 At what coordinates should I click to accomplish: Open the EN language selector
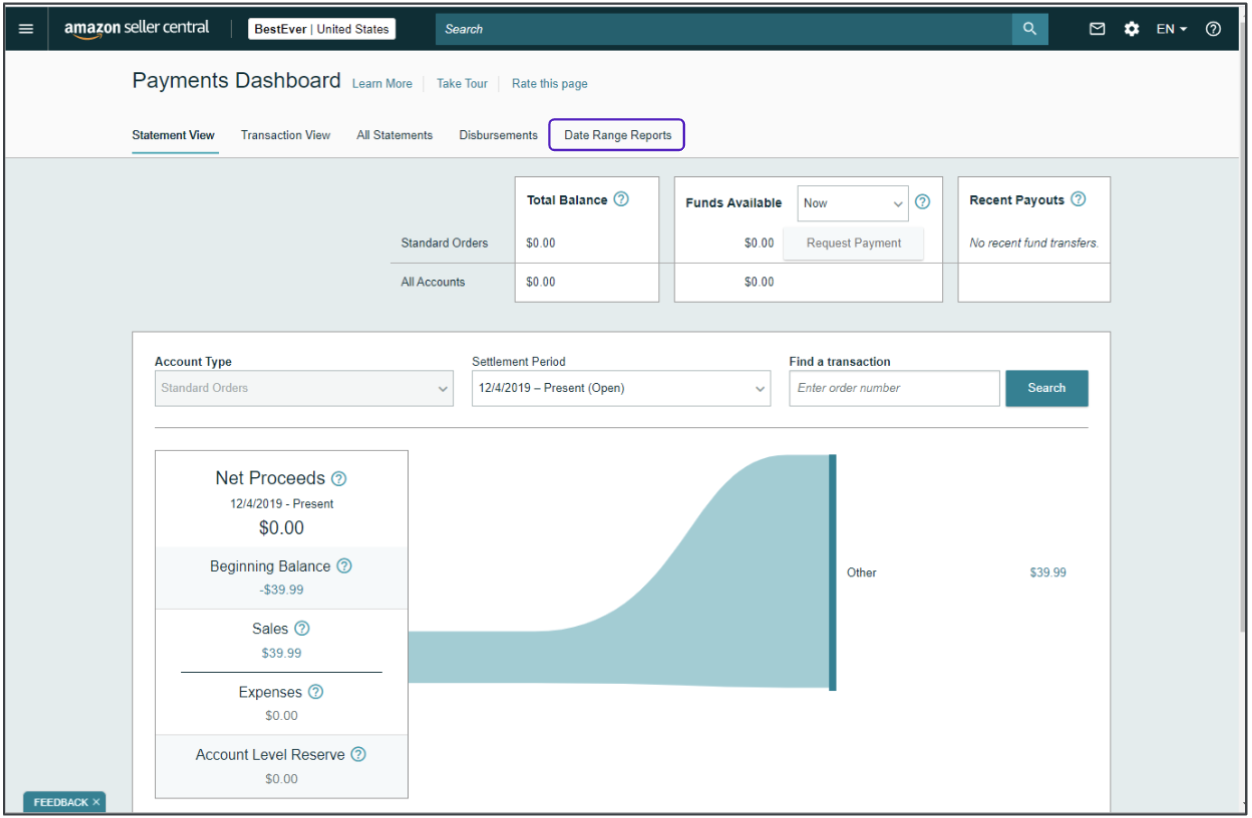point(1171,29)
